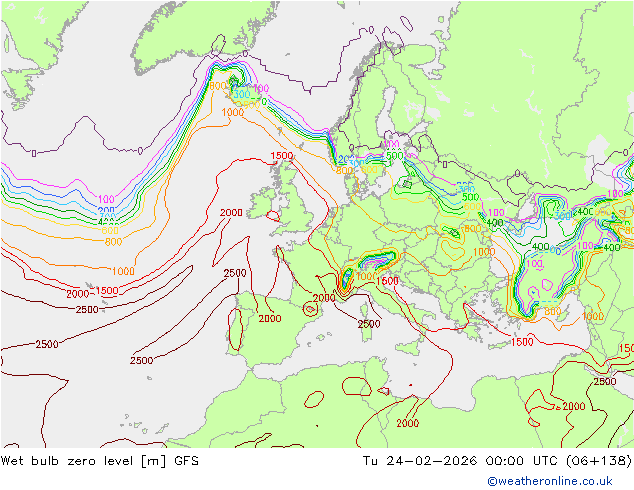Click the green 400 label on the western Black Sea
Image resolution: width=634 pixels, height=490 pixels.
(x=541, y=247)
